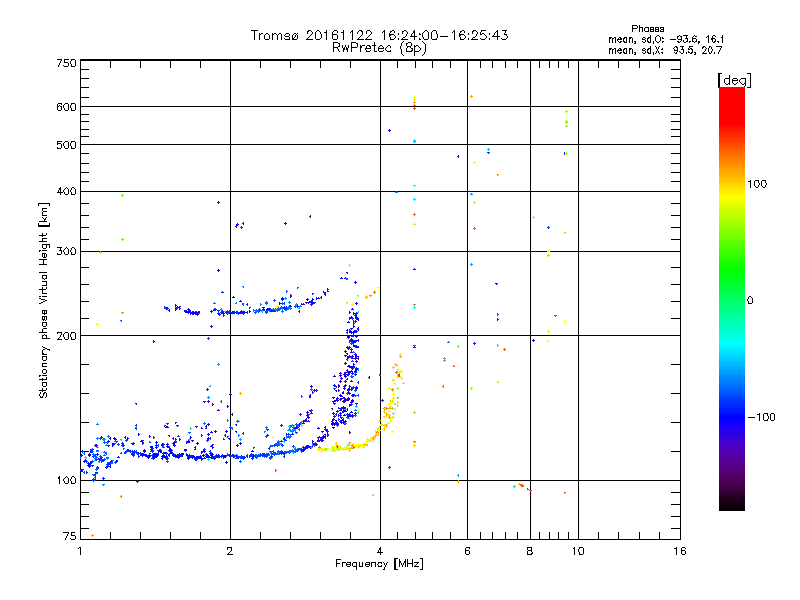The height and width of the screenshot is (600, 800).
Task: Click the x-axis tick label '1'
Action: point(80,551)
